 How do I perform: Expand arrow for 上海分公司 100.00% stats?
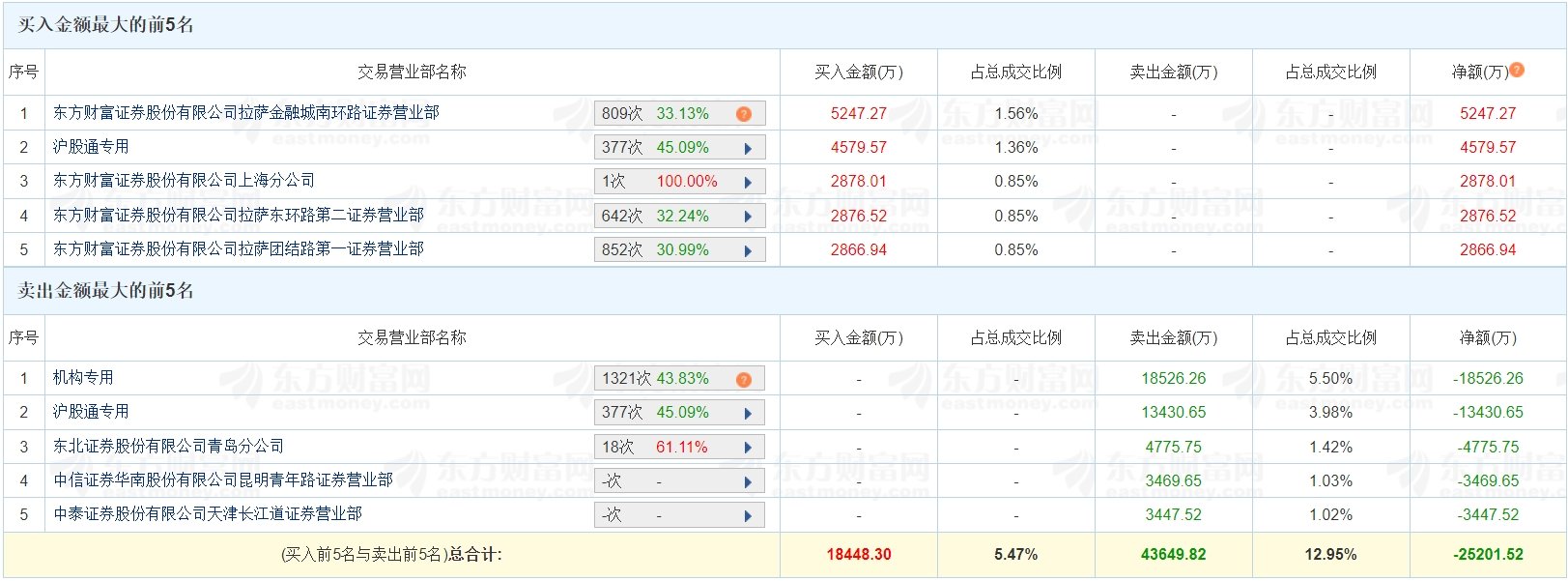pyautogui.click(x=748, y=182)
